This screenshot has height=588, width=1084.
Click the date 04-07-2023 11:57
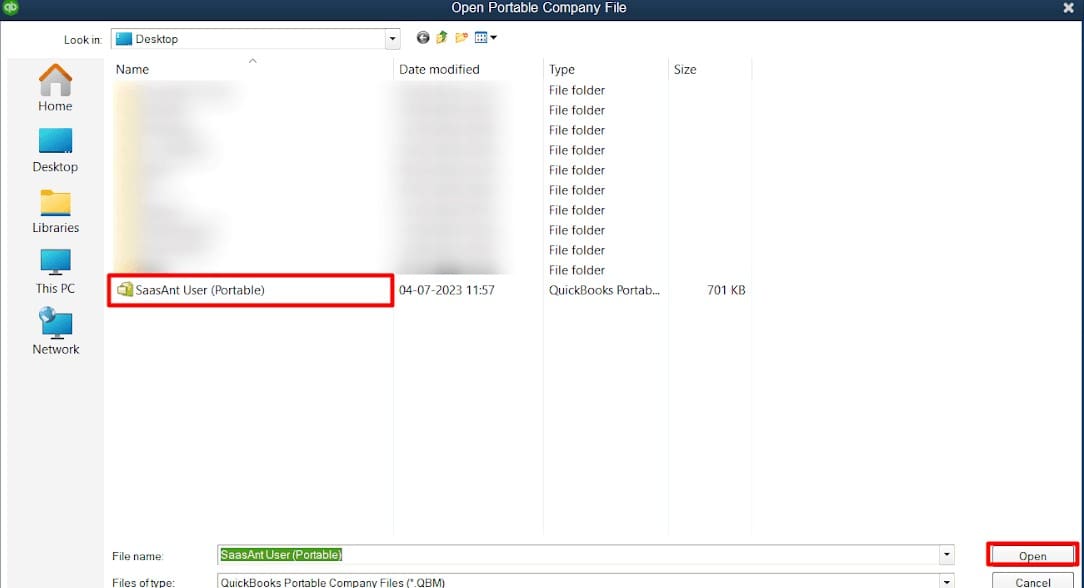click(x=447, y=290)
